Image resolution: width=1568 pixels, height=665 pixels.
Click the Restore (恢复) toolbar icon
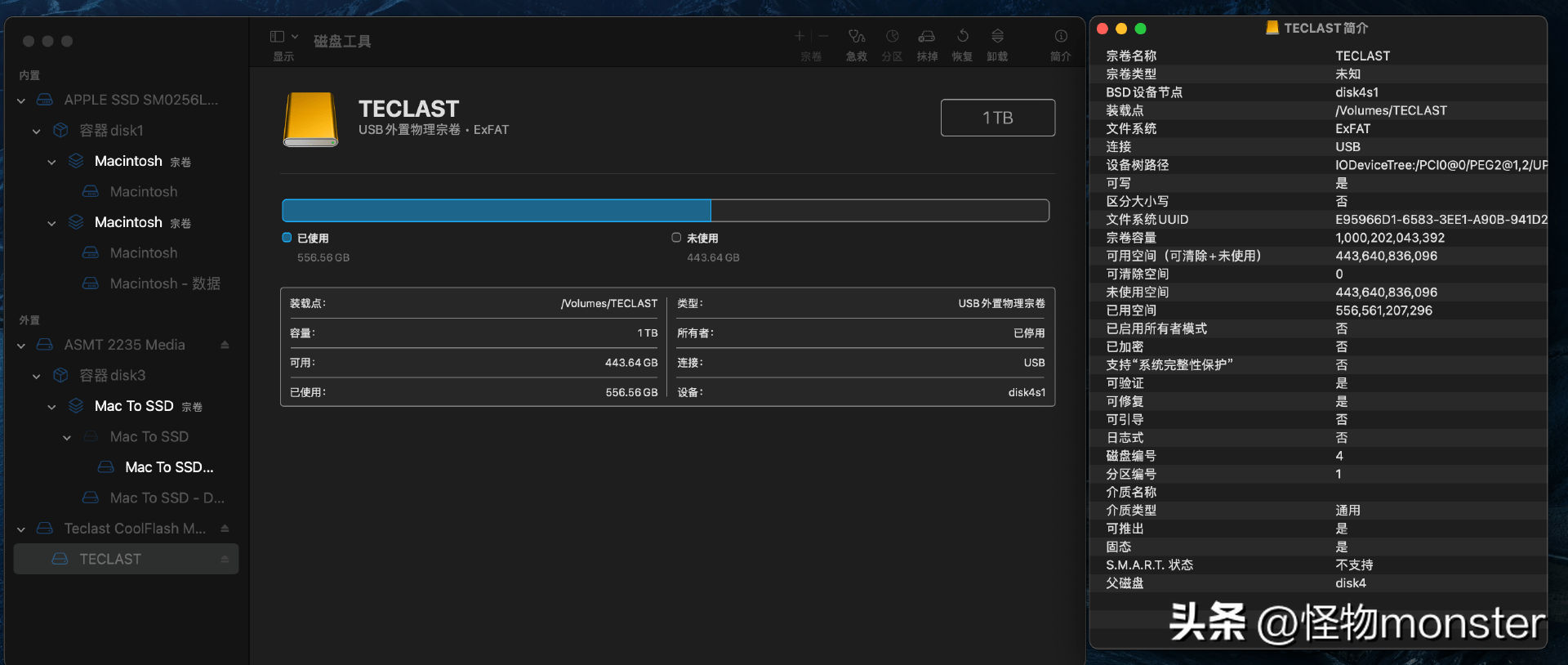click(x=963, y=36)
